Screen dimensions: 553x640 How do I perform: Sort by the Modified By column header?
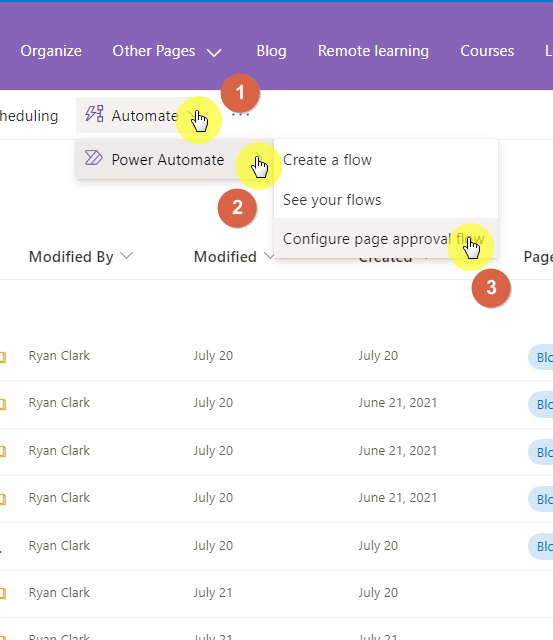click(x=71, y=257)
